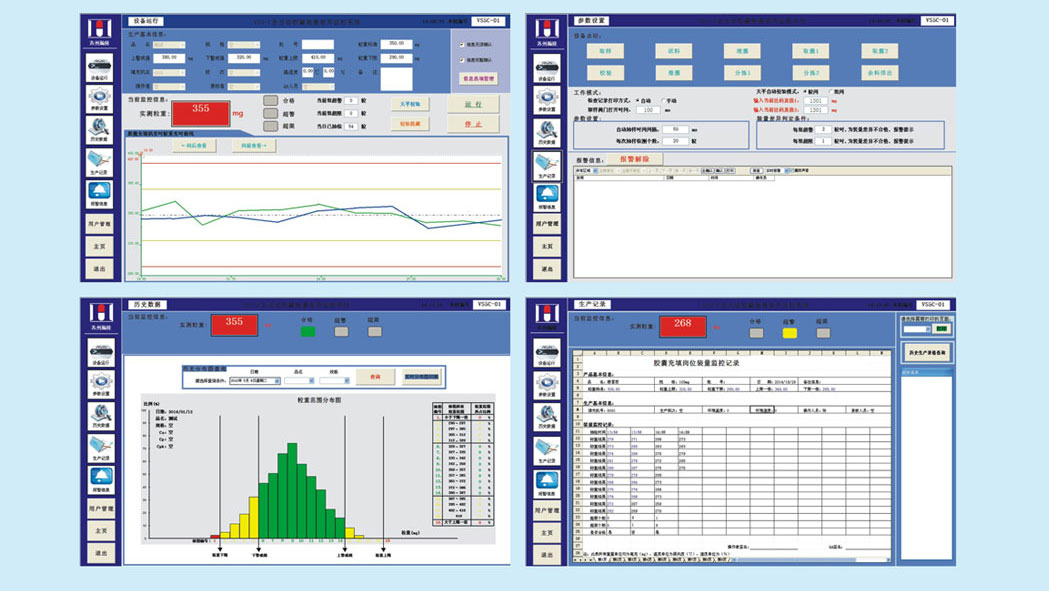1049x591 pixels.
Task: Click the 备注 text box in 设备运行 window
Action: click(397, 79)
